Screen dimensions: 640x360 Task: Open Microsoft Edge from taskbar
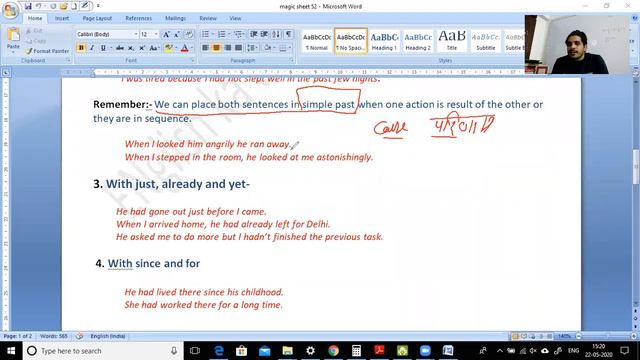pyautogui.click(x=219, y=351)
